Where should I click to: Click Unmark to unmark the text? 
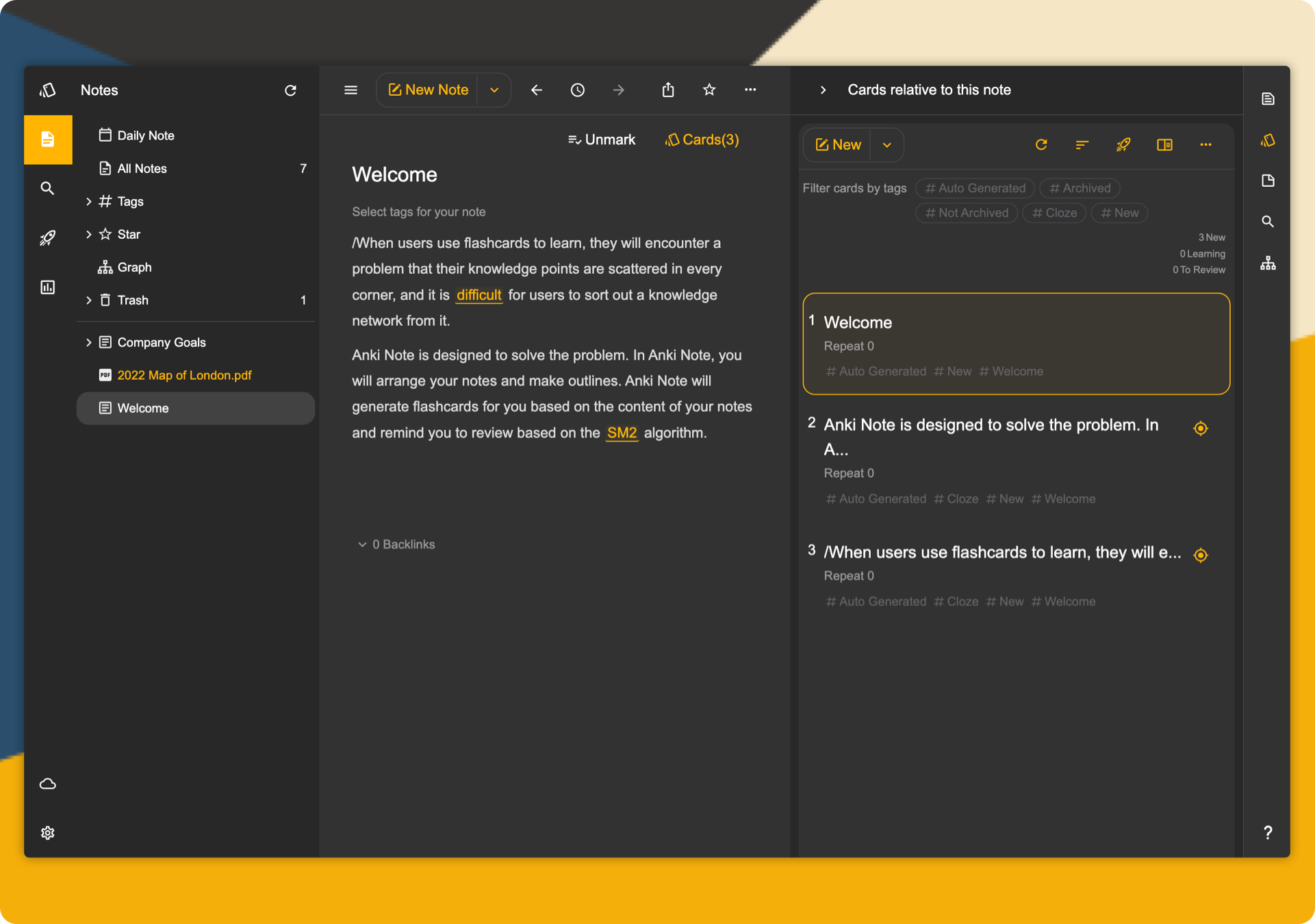click(x=601, y=140)
